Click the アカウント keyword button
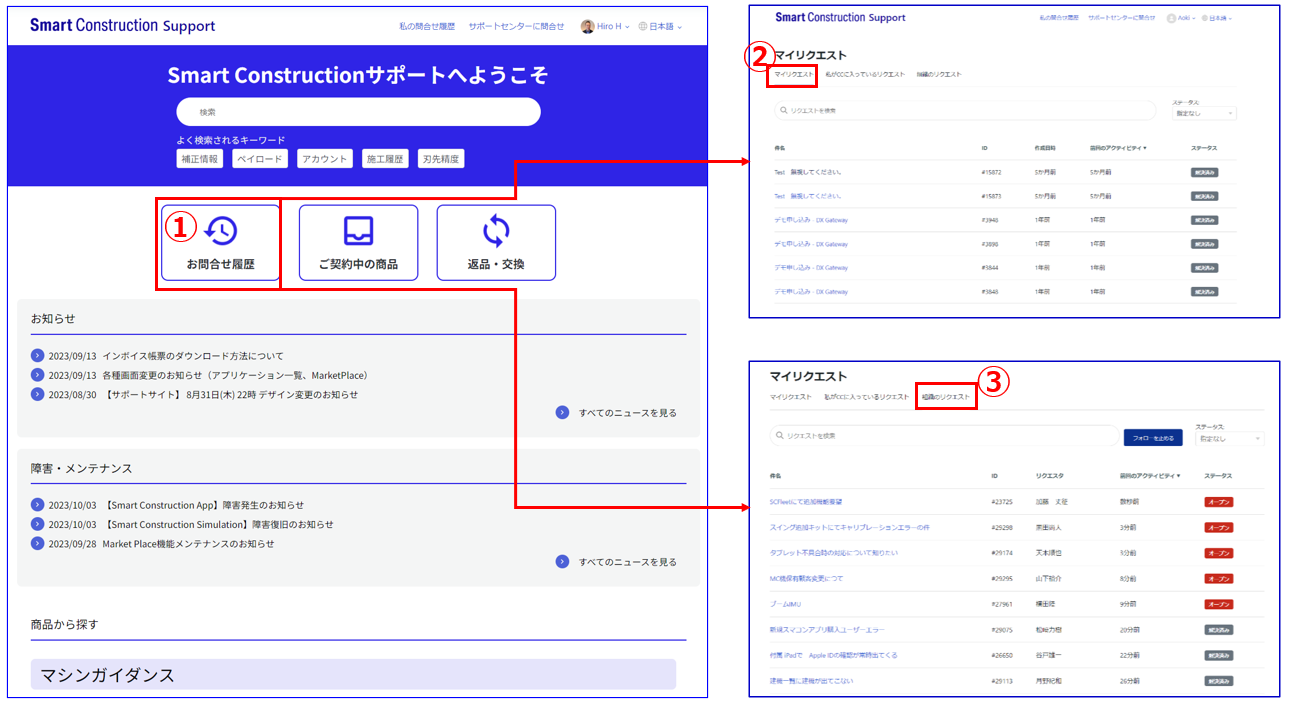Screen dimensions: 1290x708 coord(325,159)
